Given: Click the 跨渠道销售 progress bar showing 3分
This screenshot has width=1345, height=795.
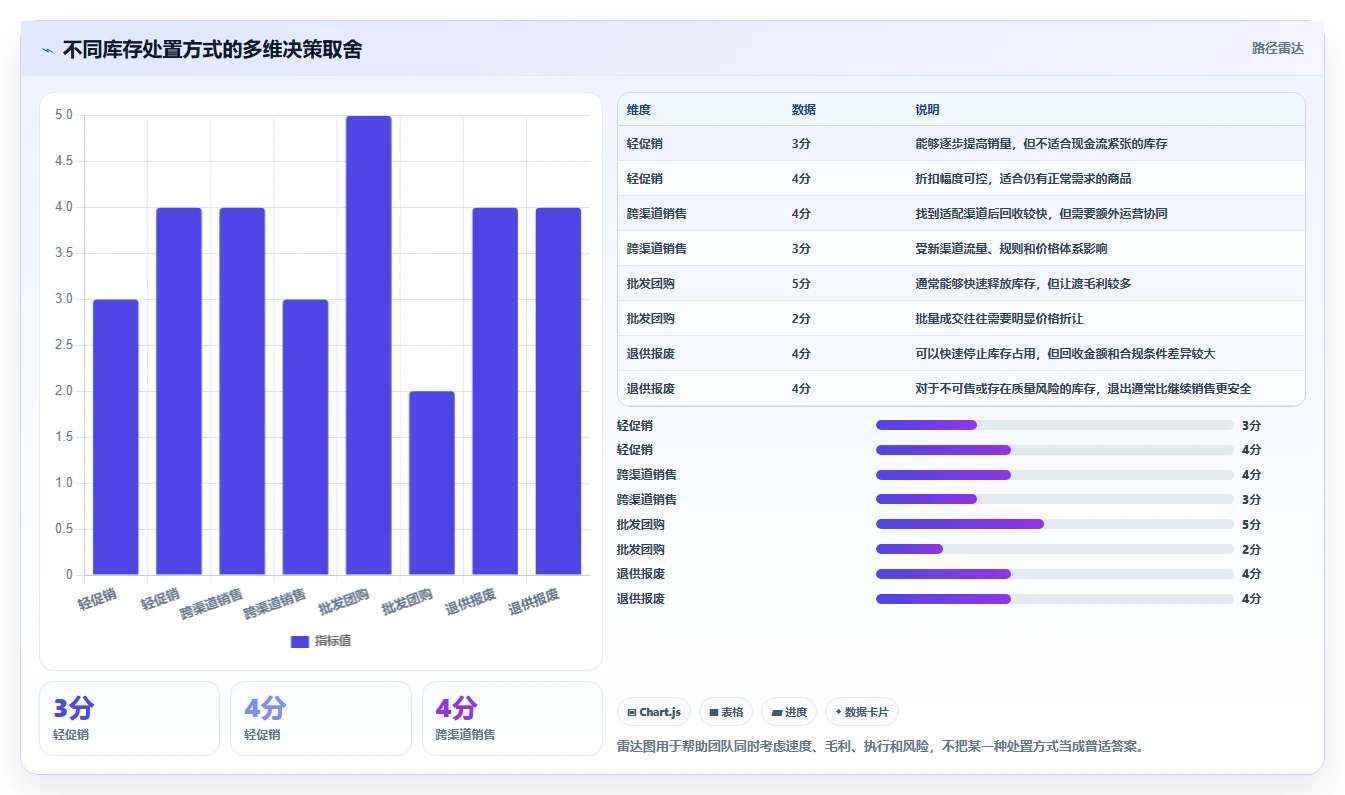Looking at the screenshot, I should coord(1055,499).
